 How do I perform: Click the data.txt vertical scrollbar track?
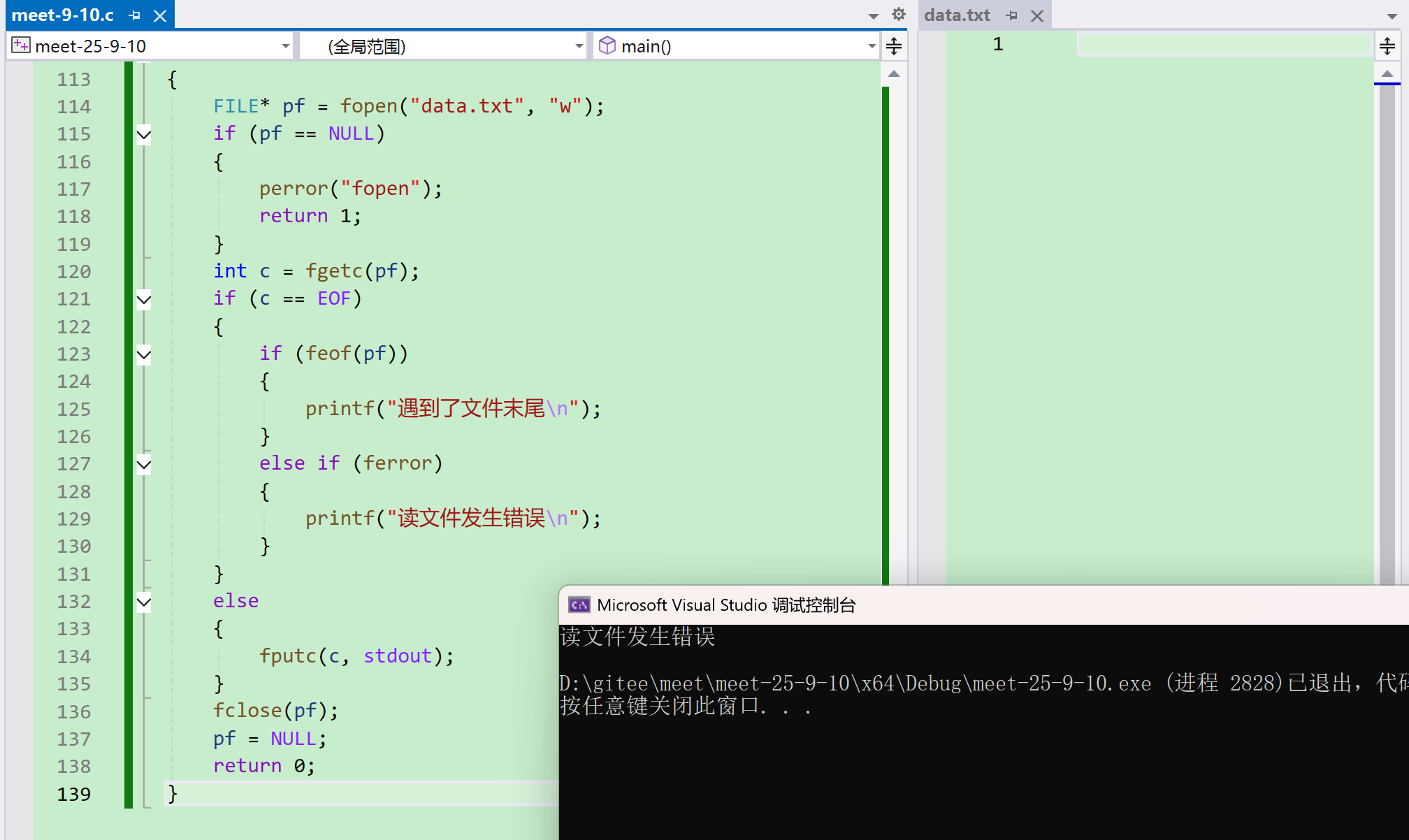pyautogui.click(x=1387, y=334)
